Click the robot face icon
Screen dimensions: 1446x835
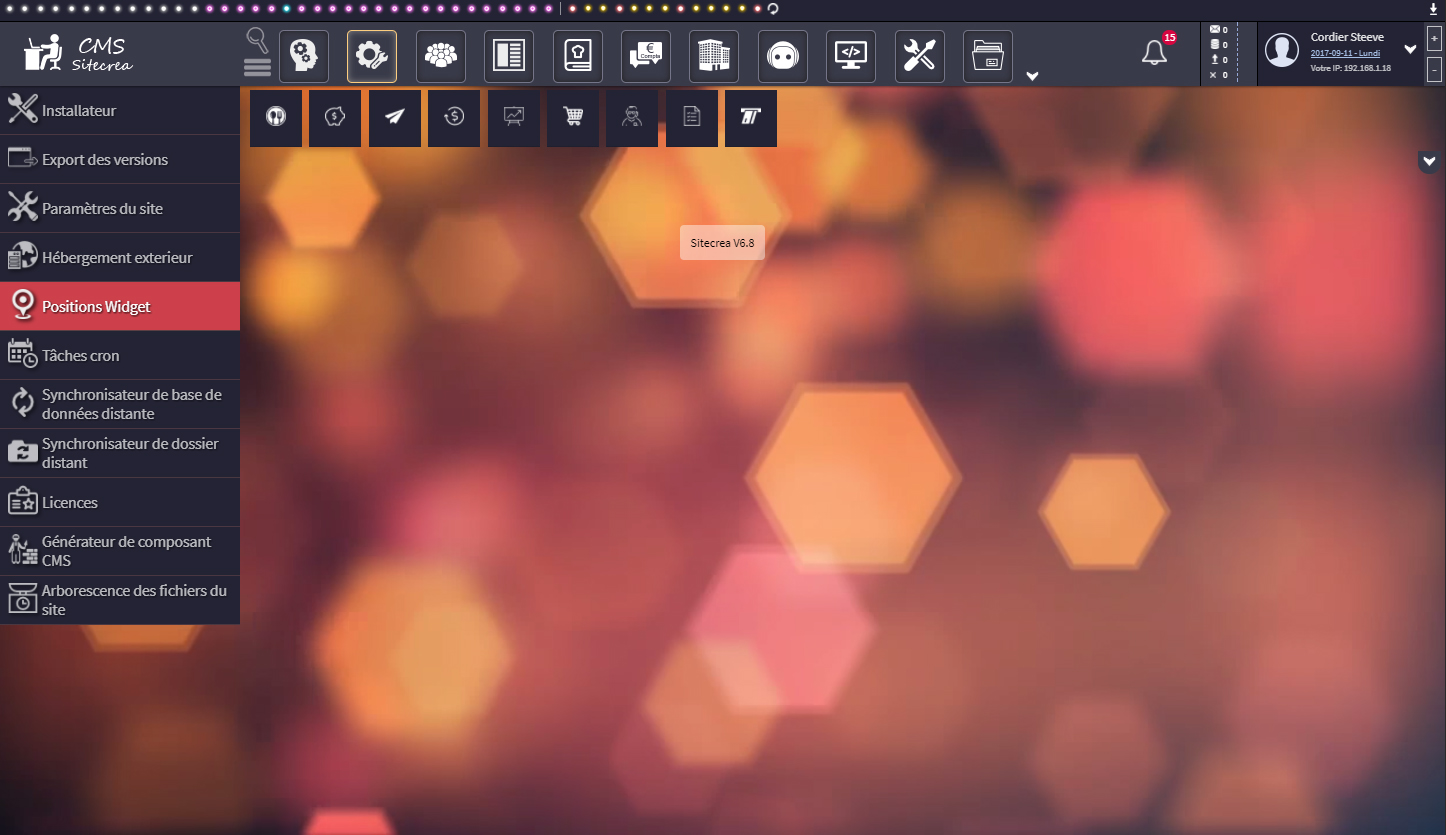click(x=782, y=56)
